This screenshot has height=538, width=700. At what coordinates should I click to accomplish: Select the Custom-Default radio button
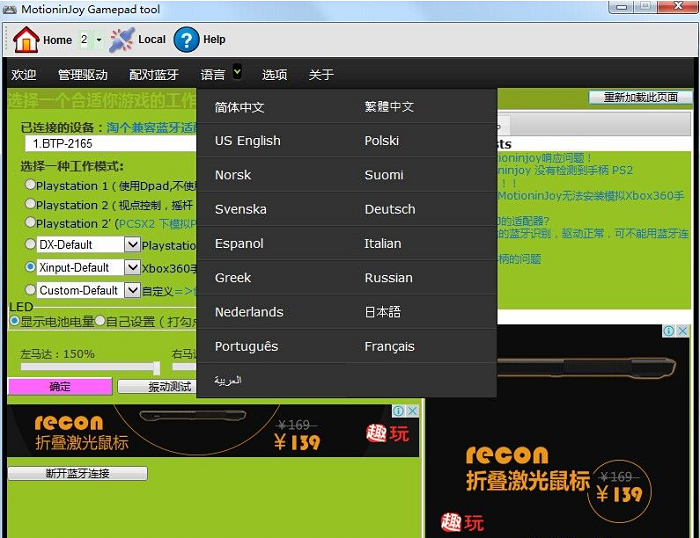pyautogui.click(x=30, y=289)
